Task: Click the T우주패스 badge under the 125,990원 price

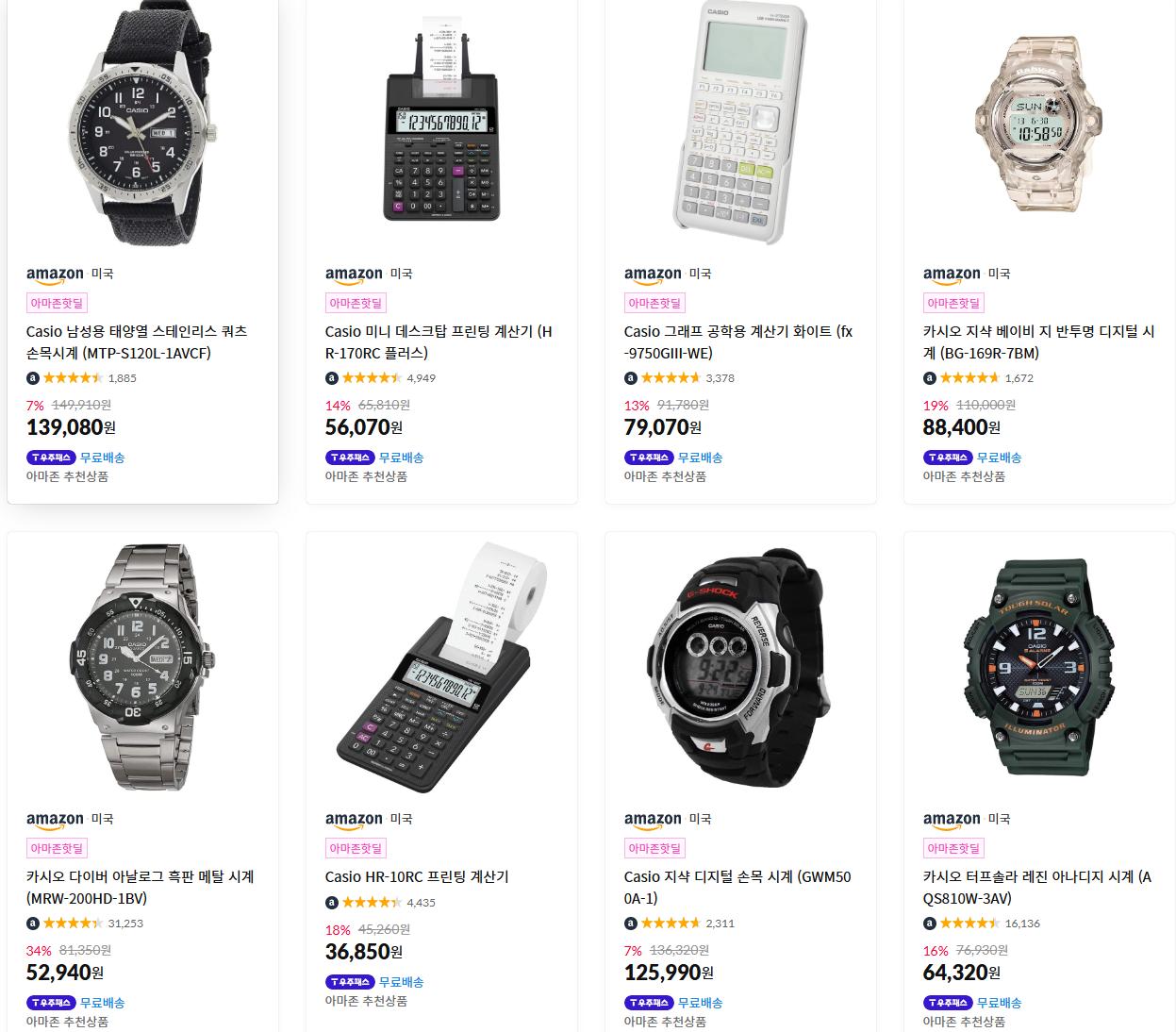Action: pos(649,1003)
